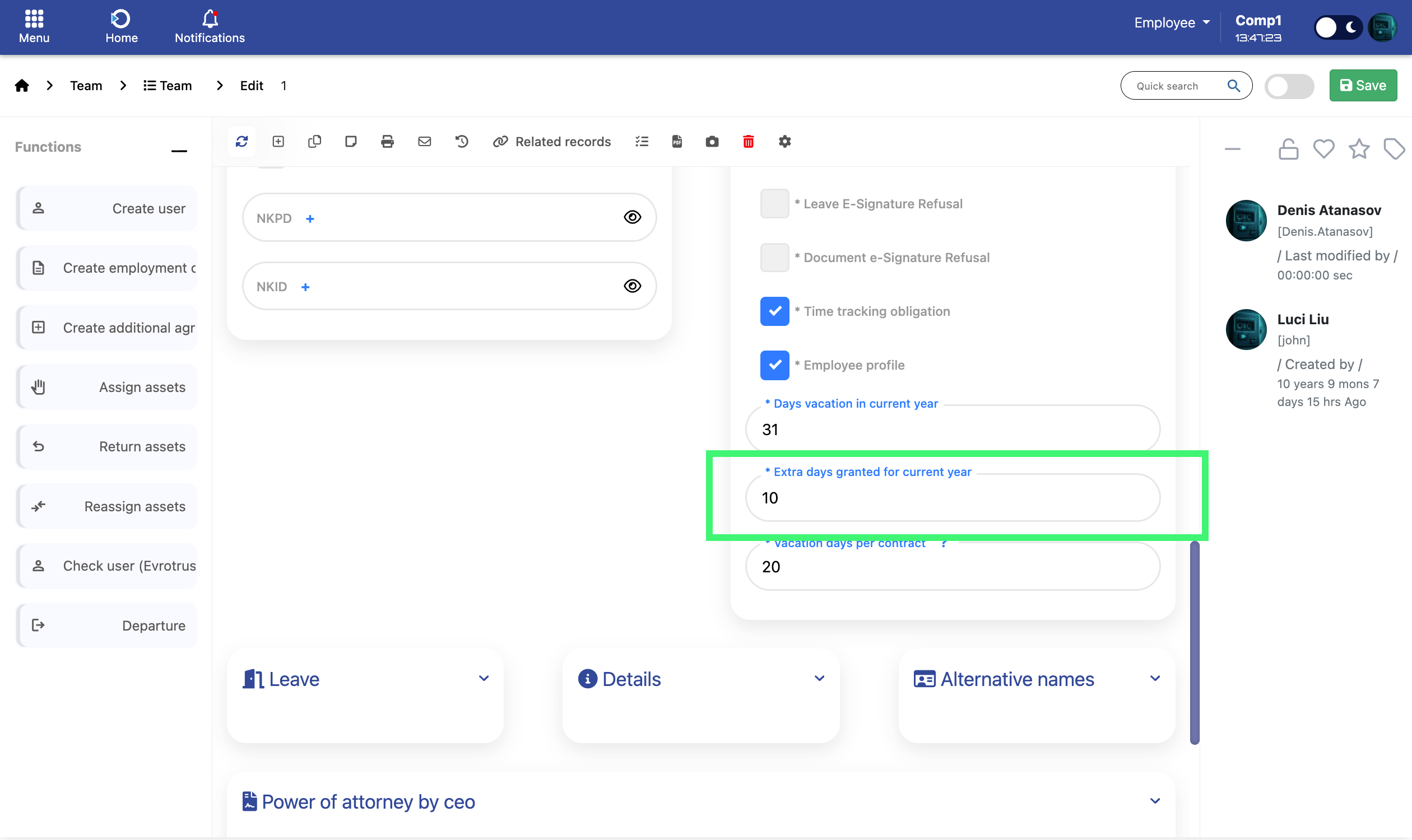Click the print icon in toolbar
This screenshot has width=1412, height=840.
(387, 142)
